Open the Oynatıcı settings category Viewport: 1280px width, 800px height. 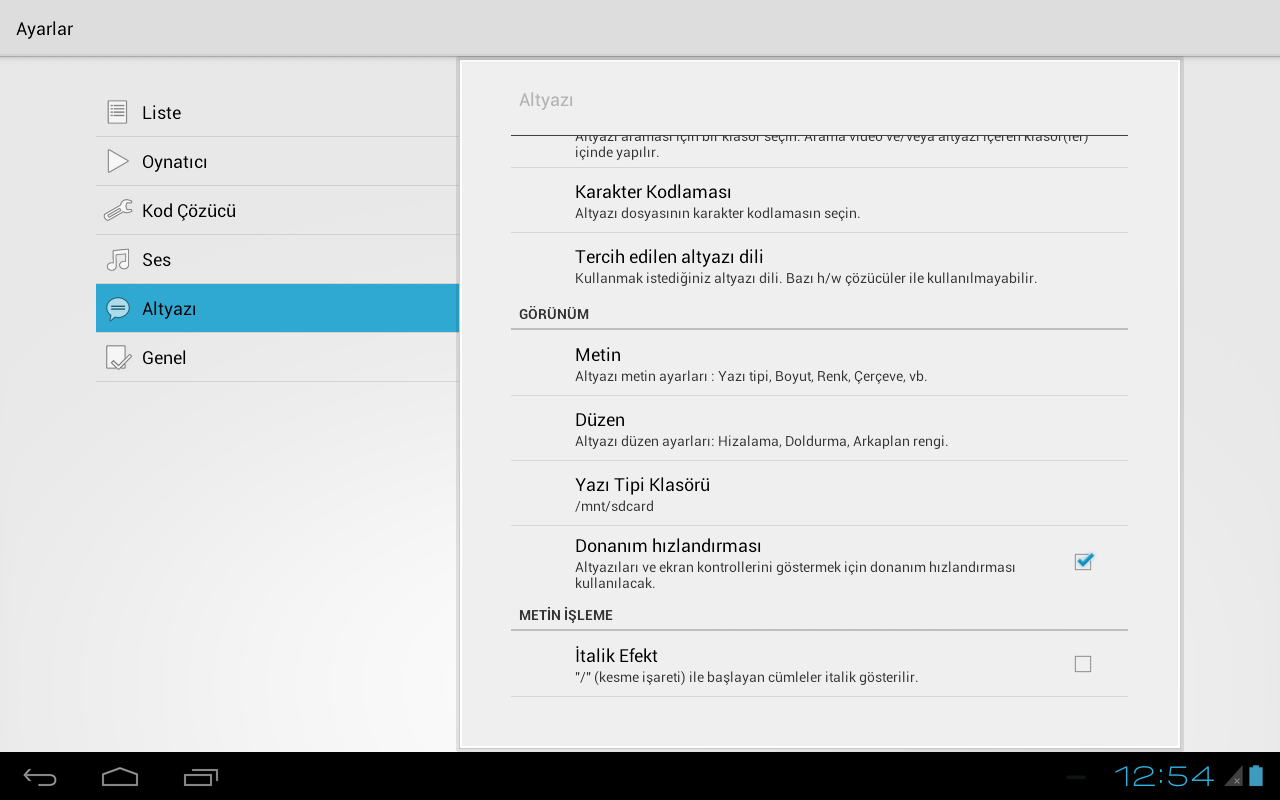pyautogui.click(x=277, y=161)
